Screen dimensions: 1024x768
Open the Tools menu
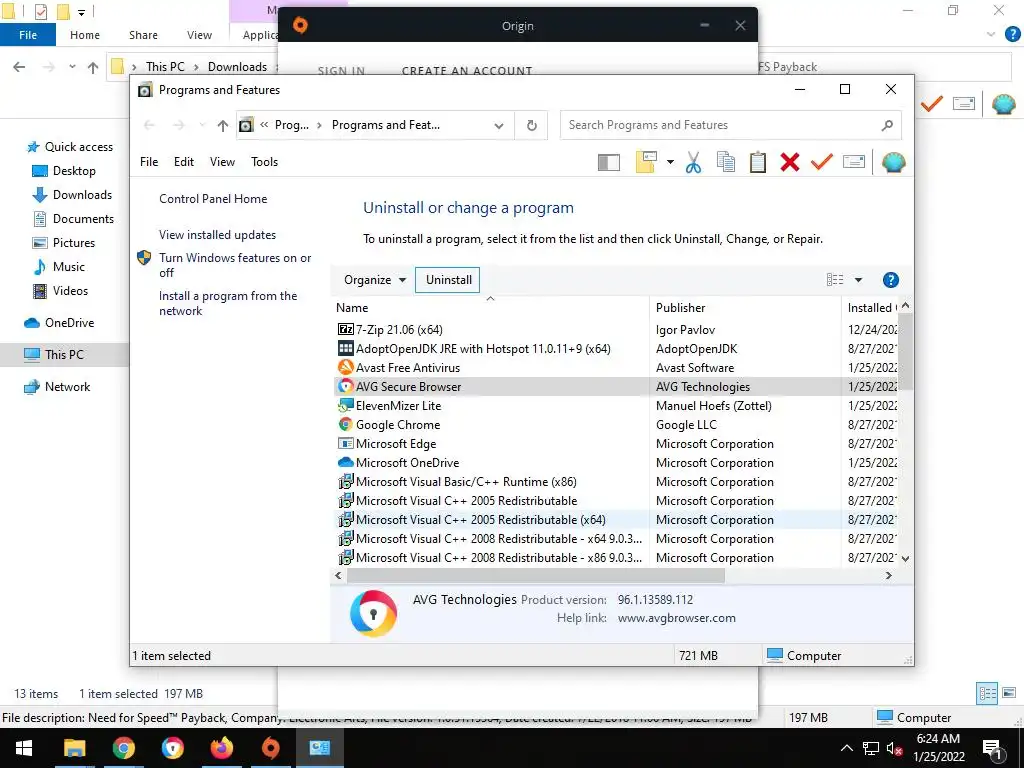click(x=264, y=162)
